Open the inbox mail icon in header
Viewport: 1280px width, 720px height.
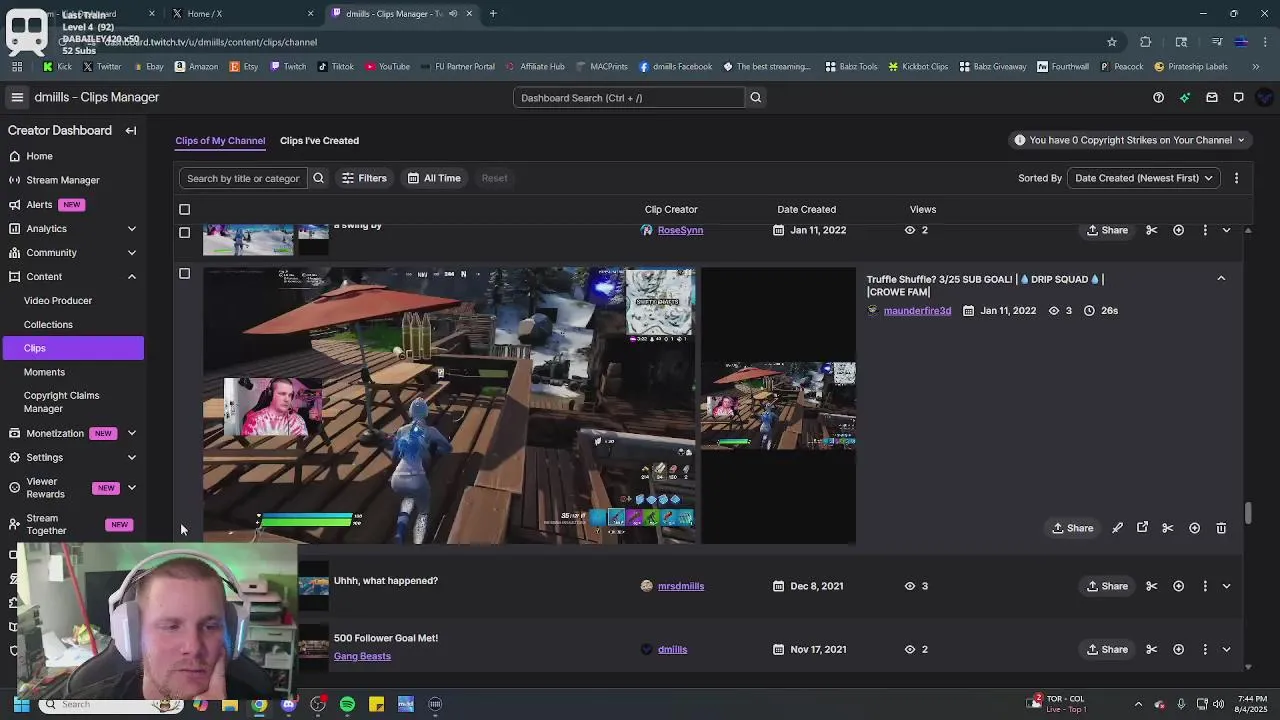pos(1212,97)
